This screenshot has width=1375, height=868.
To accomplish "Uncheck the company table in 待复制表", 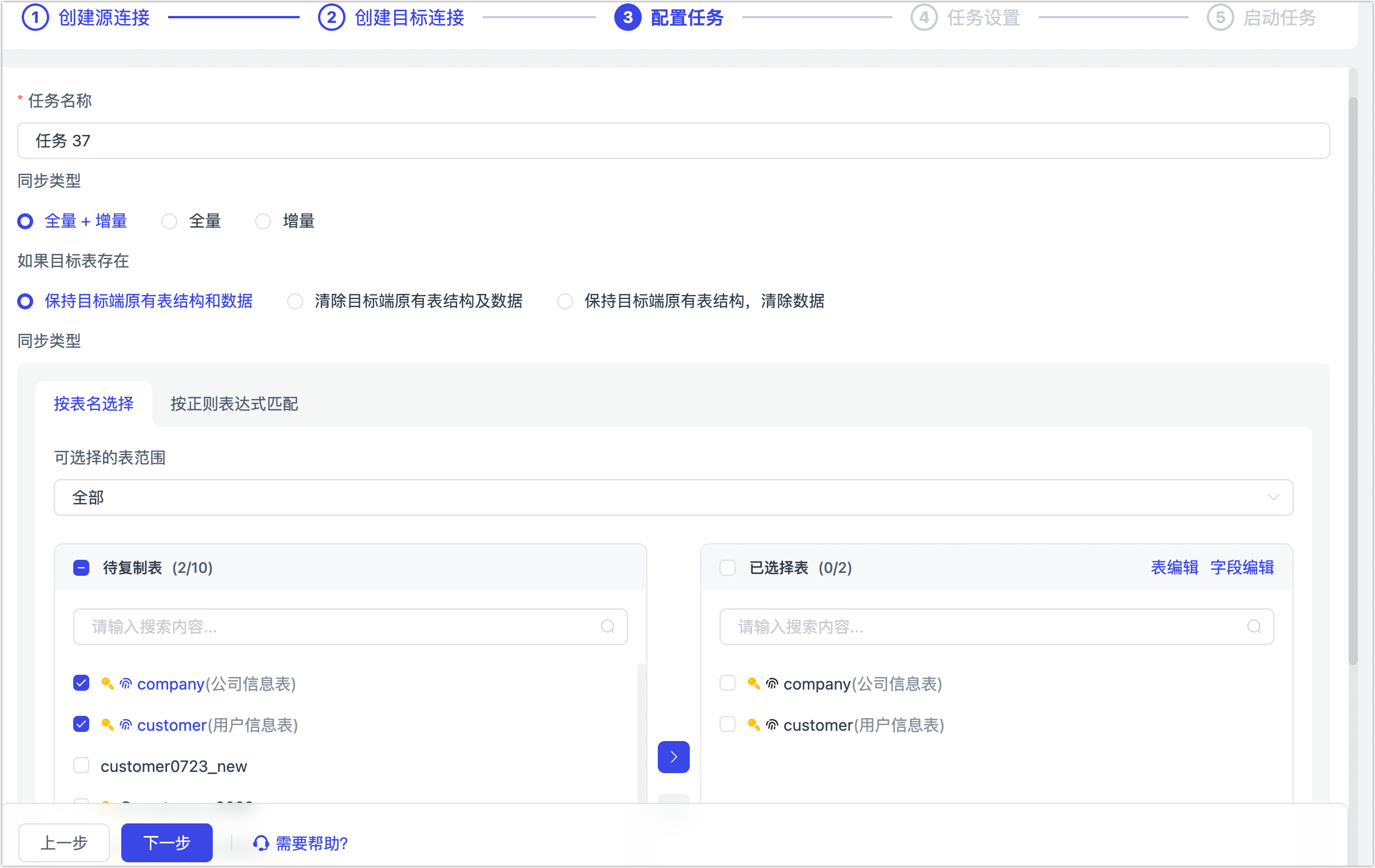I will click(x=81, y=683).
